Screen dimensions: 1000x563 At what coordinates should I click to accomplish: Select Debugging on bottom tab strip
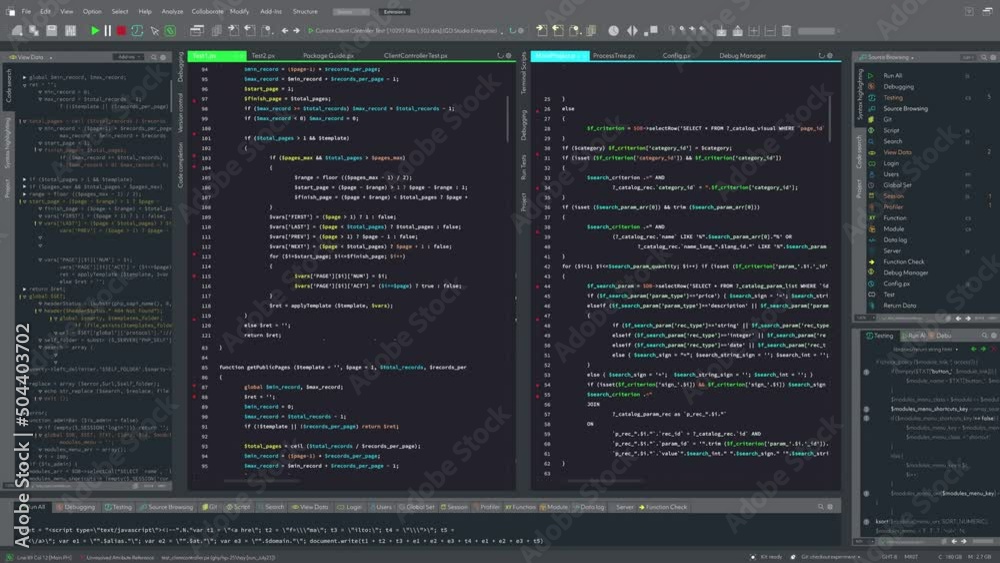tap(75, 507)
